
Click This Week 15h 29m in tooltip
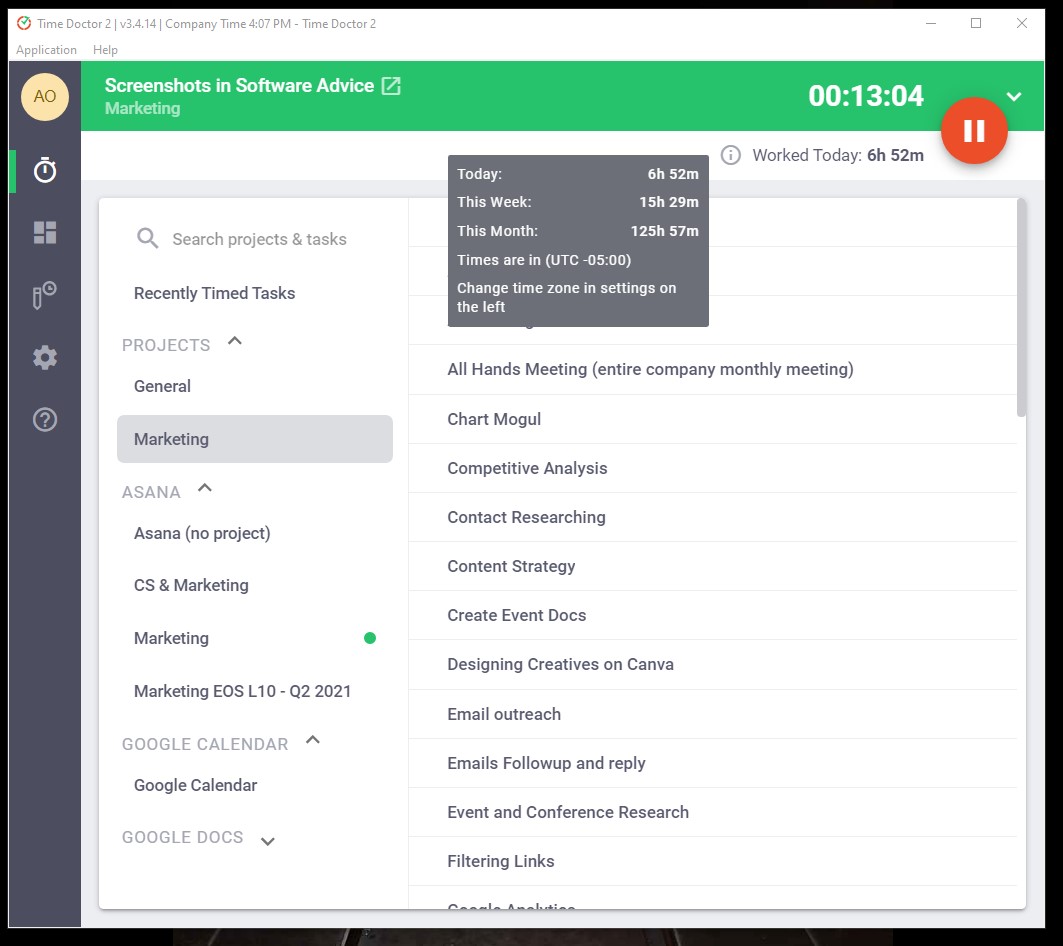pos(578,202)
